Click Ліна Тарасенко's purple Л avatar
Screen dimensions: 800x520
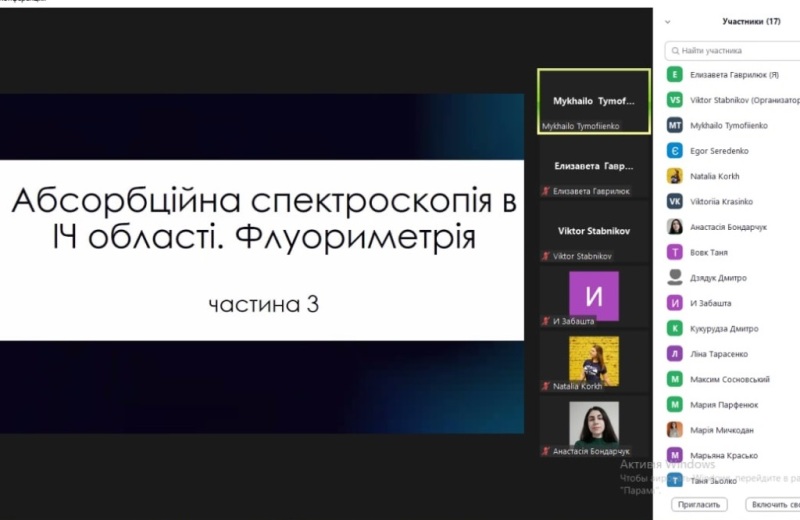[674, 354]
